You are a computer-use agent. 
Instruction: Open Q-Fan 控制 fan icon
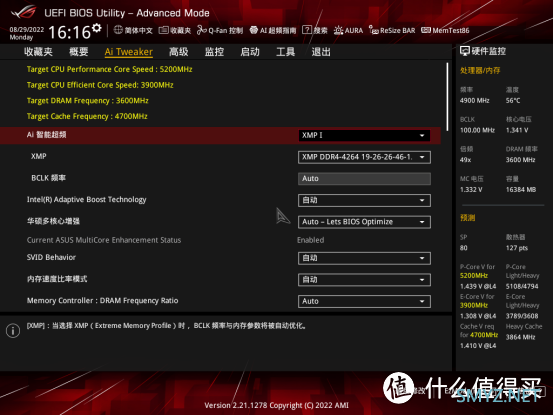pos(201,30)
